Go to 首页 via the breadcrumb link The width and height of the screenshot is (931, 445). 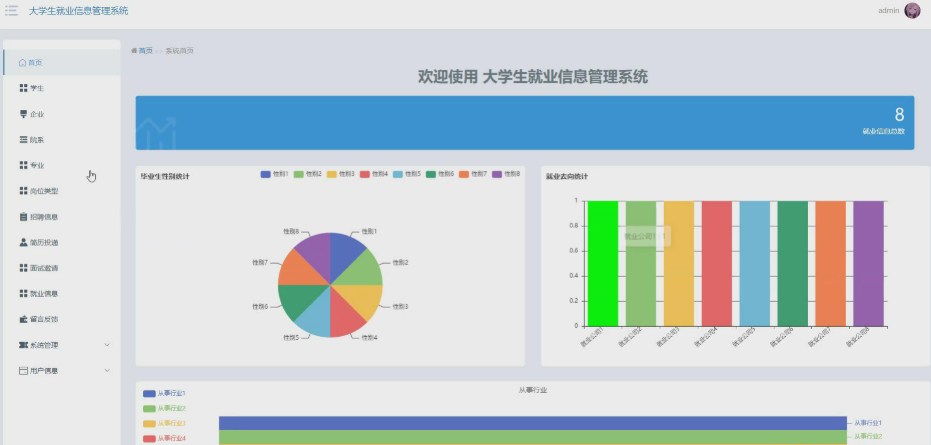[145, 51]
